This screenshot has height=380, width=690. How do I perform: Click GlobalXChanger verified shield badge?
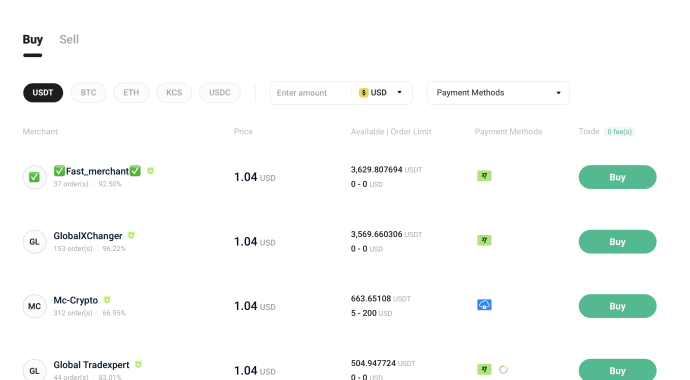point(131,235)
